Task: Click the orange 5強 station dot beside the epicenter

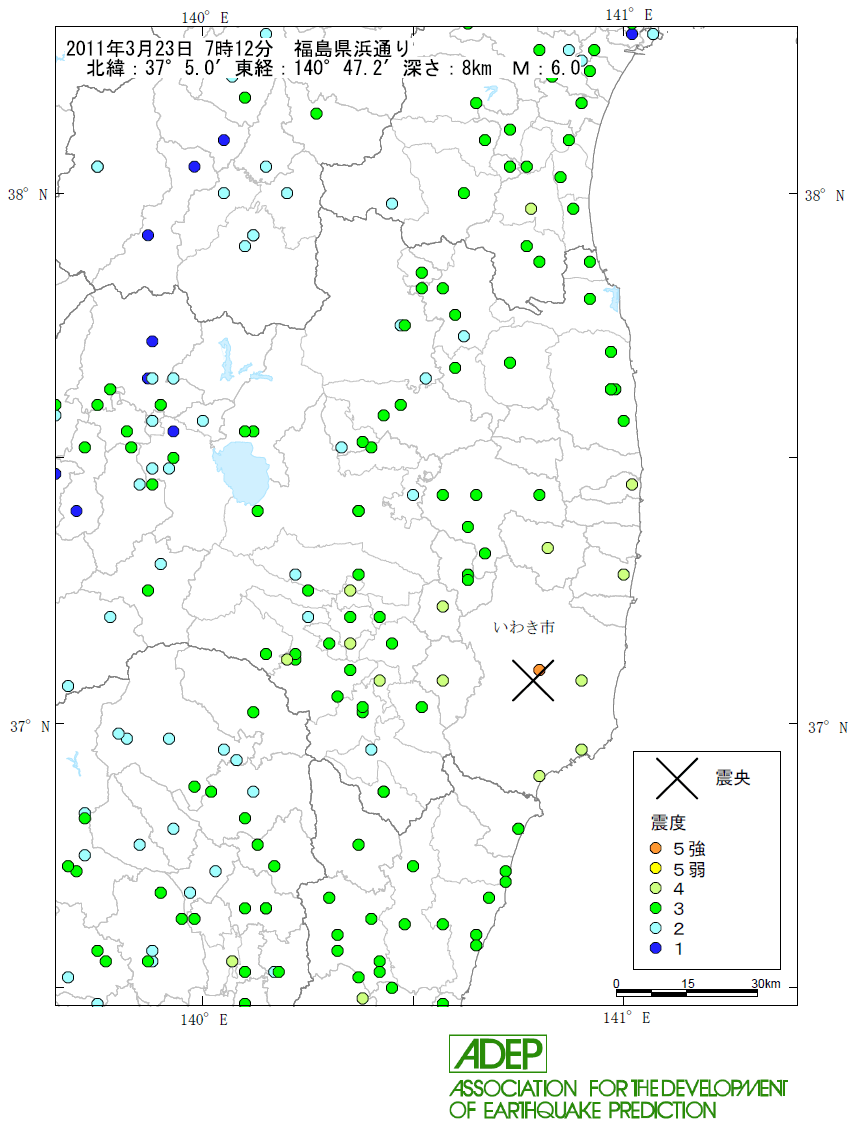Action: point(539,670)
